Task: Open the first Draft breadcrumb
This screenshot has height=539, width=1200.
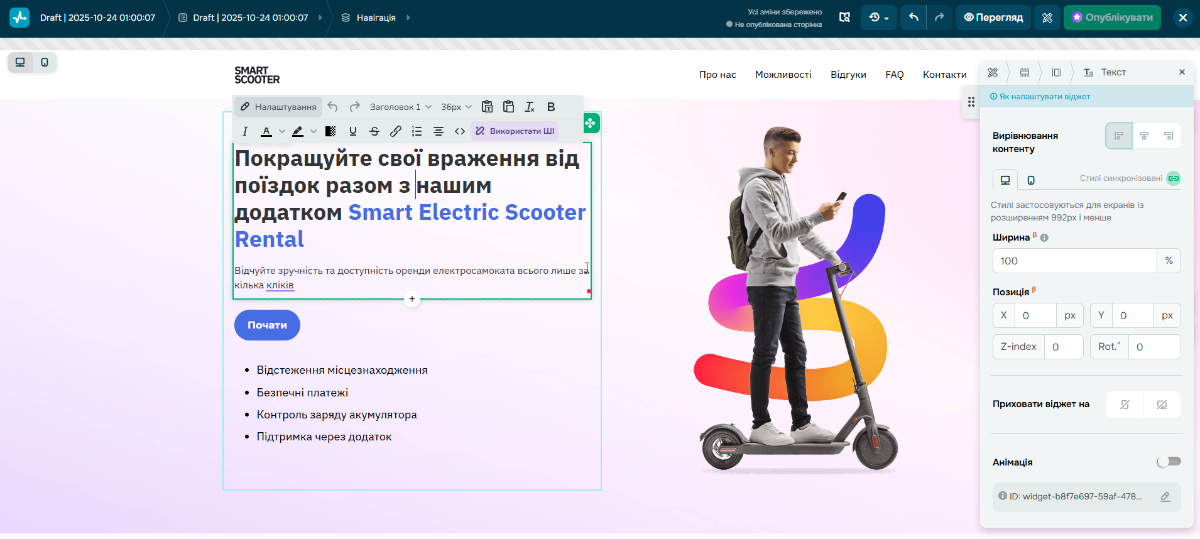Action: click(97, 17)
